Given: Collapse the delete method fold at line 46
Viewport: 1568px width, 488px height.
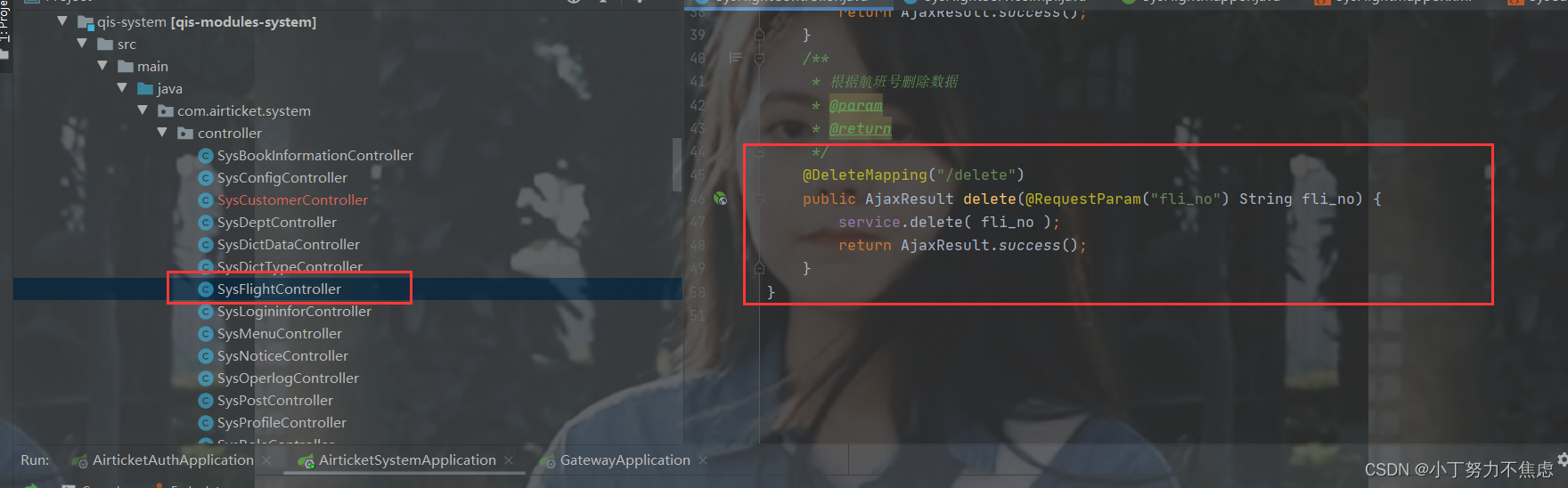Looking at the screenshot, I should tap(759, 199).
